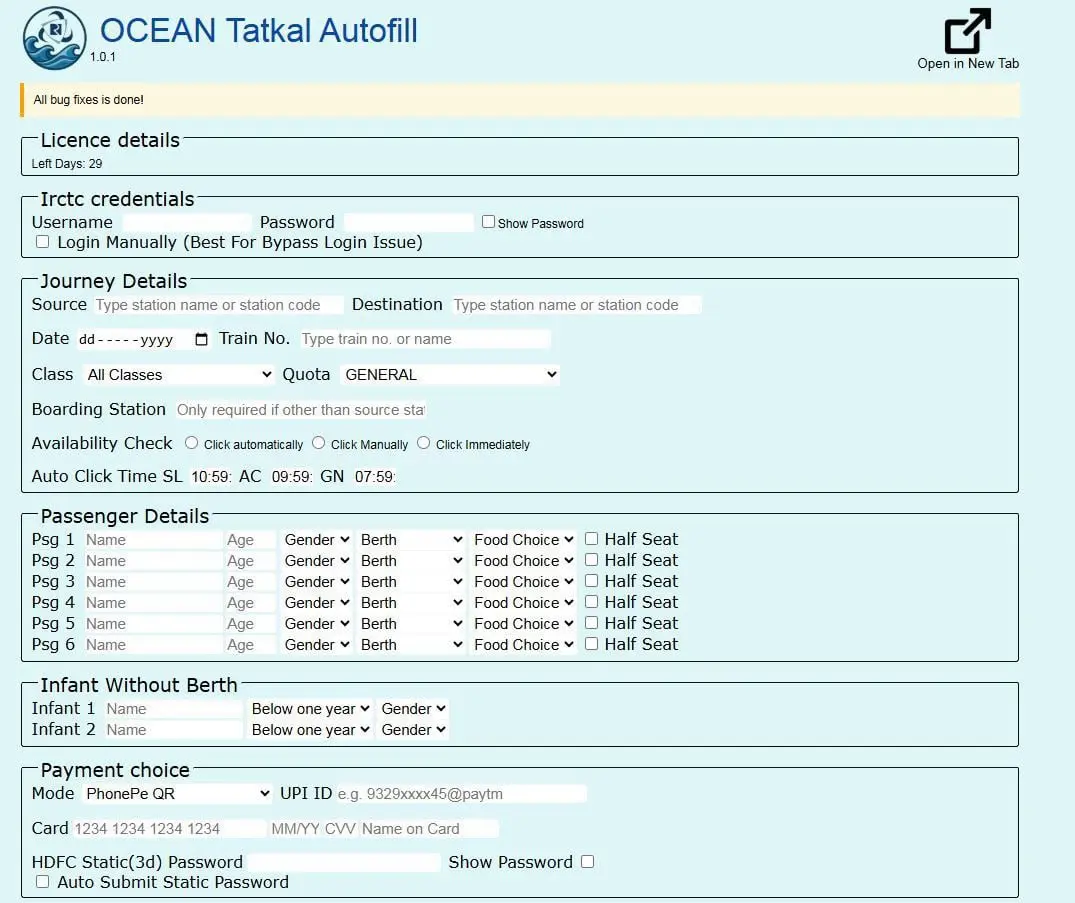
Task: Open Gender dropdown for Psg 1
Action: click(x=316, y=540)
